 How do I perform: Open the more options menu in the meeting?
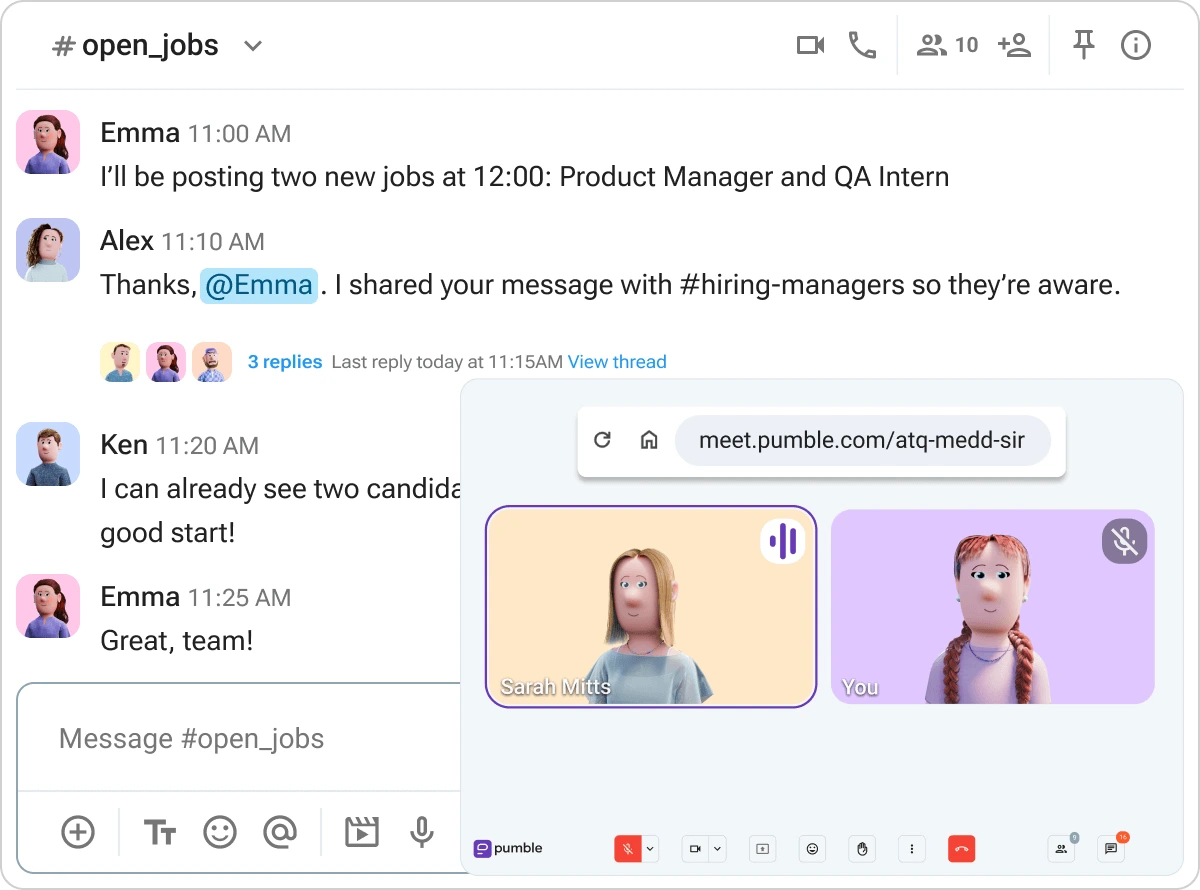(x=911, y=848)
